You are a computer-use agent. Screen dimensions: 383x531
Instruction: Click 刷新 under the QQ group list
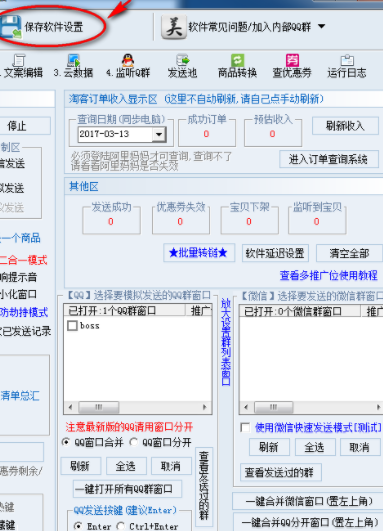click(x=80, y=466)
